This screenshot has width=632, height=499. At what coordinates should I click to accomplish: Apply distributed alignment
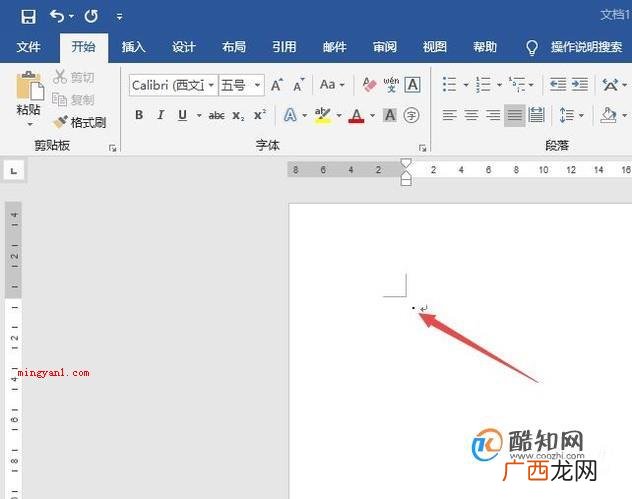(x=536, y=115)
